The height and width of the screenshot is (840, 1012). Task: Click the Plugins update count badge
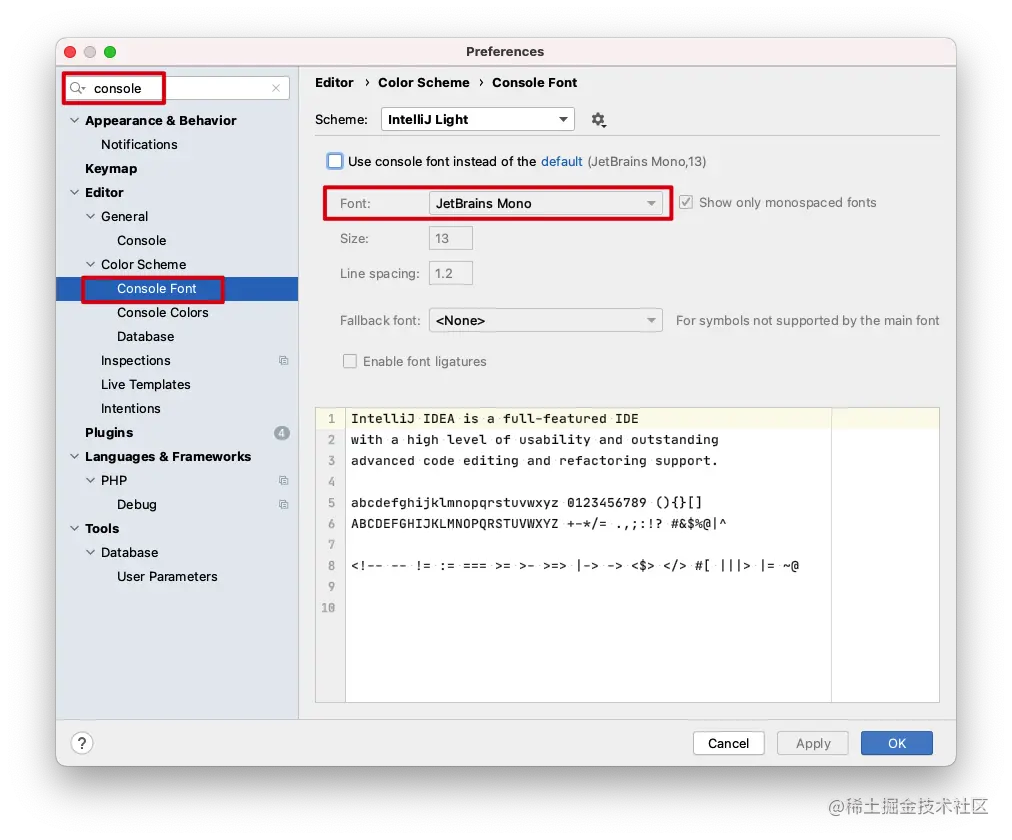(281, 433)
